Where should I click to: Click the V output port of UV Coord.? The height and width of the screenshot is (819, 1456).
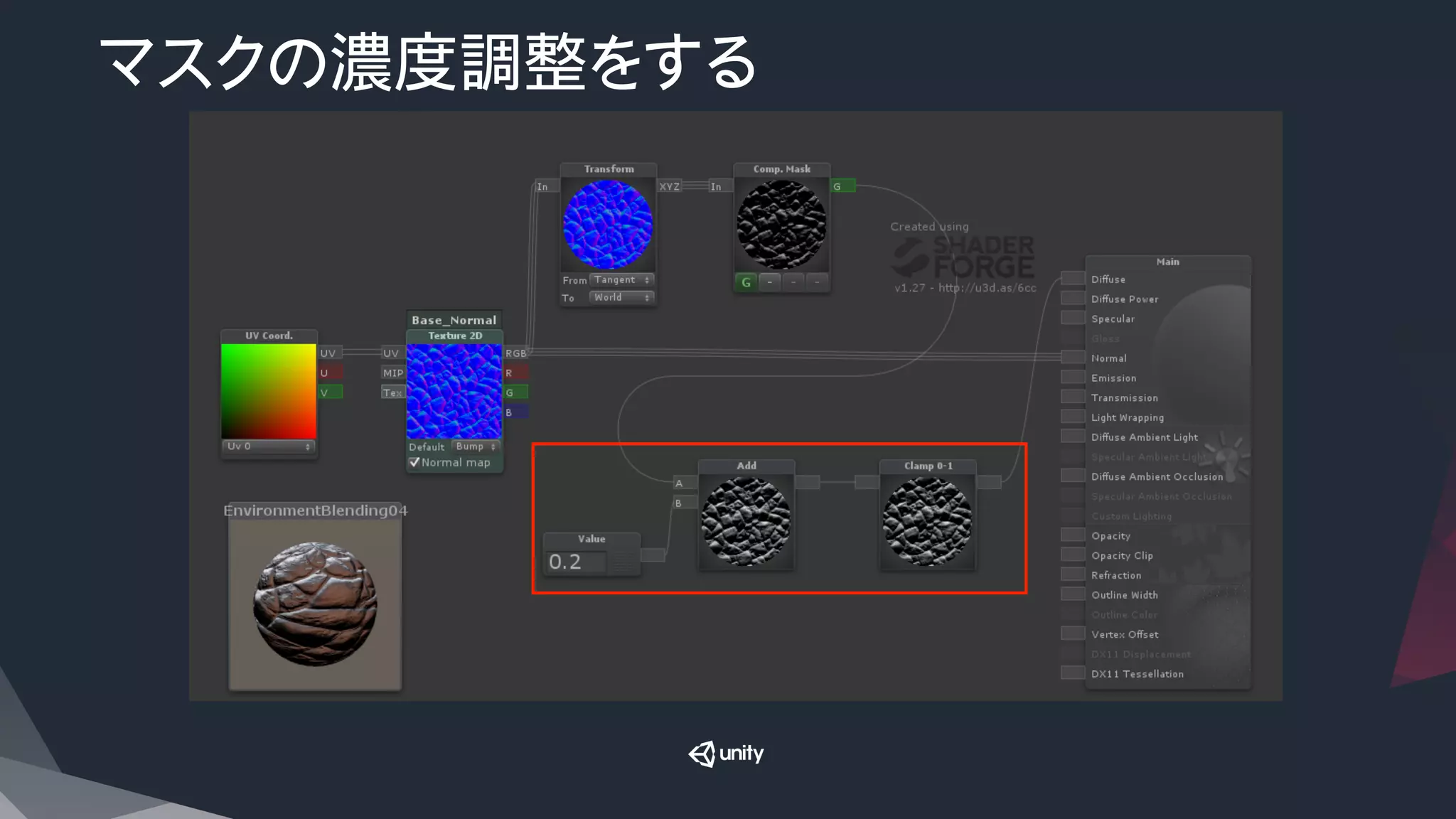[x=331, y=392]
